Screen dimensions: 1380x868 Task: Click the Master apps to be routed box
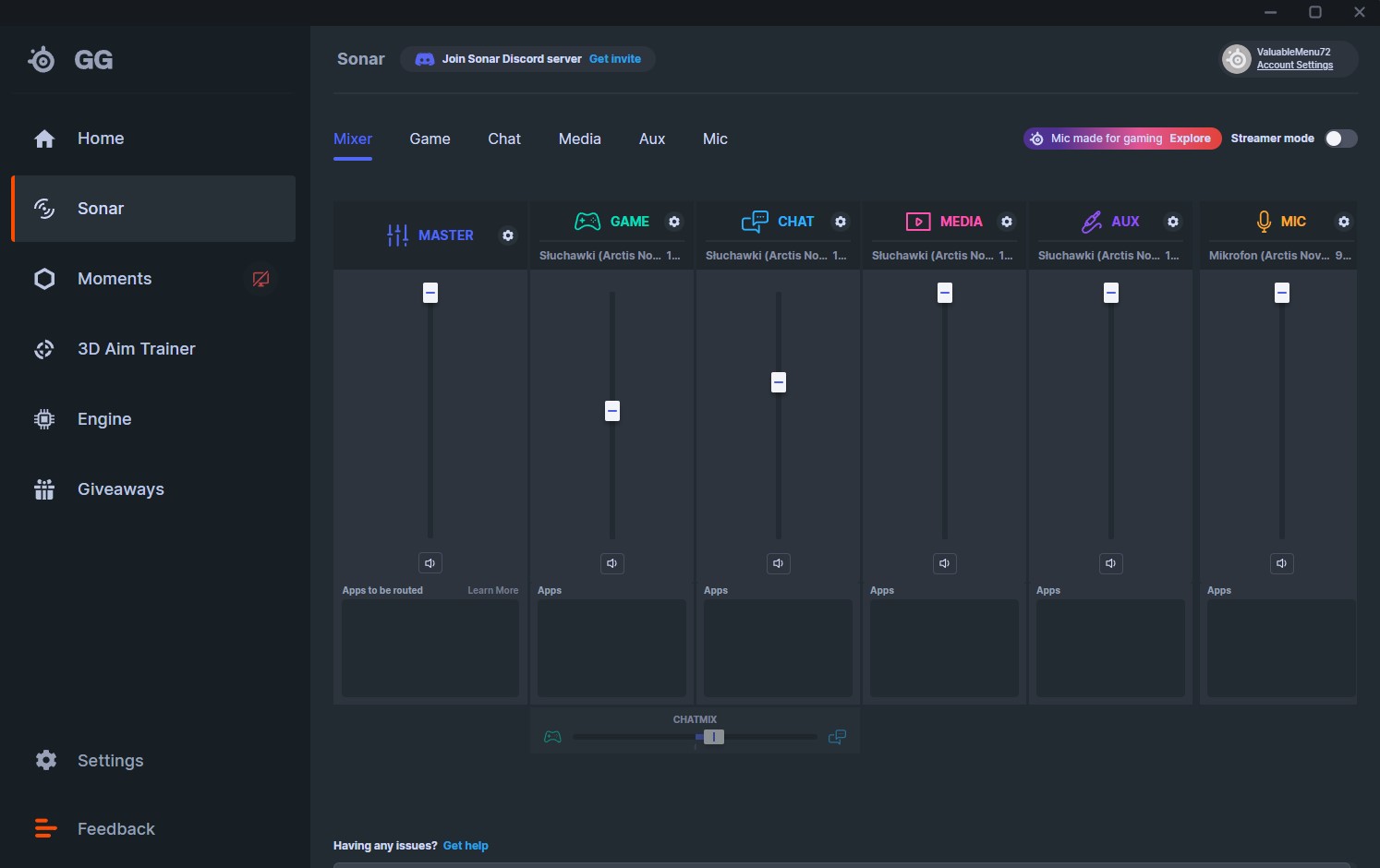(x=430, y=648)
